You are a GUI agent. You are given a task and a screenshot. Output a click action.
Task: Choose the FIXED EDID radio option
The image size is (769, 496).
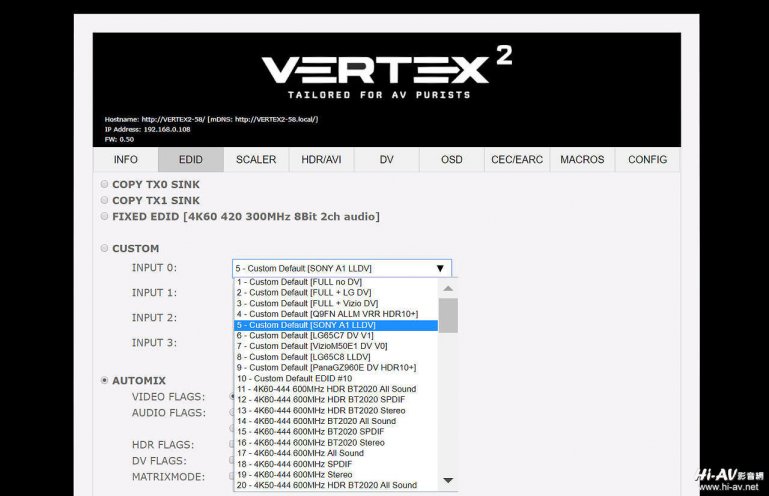(104, 216)
